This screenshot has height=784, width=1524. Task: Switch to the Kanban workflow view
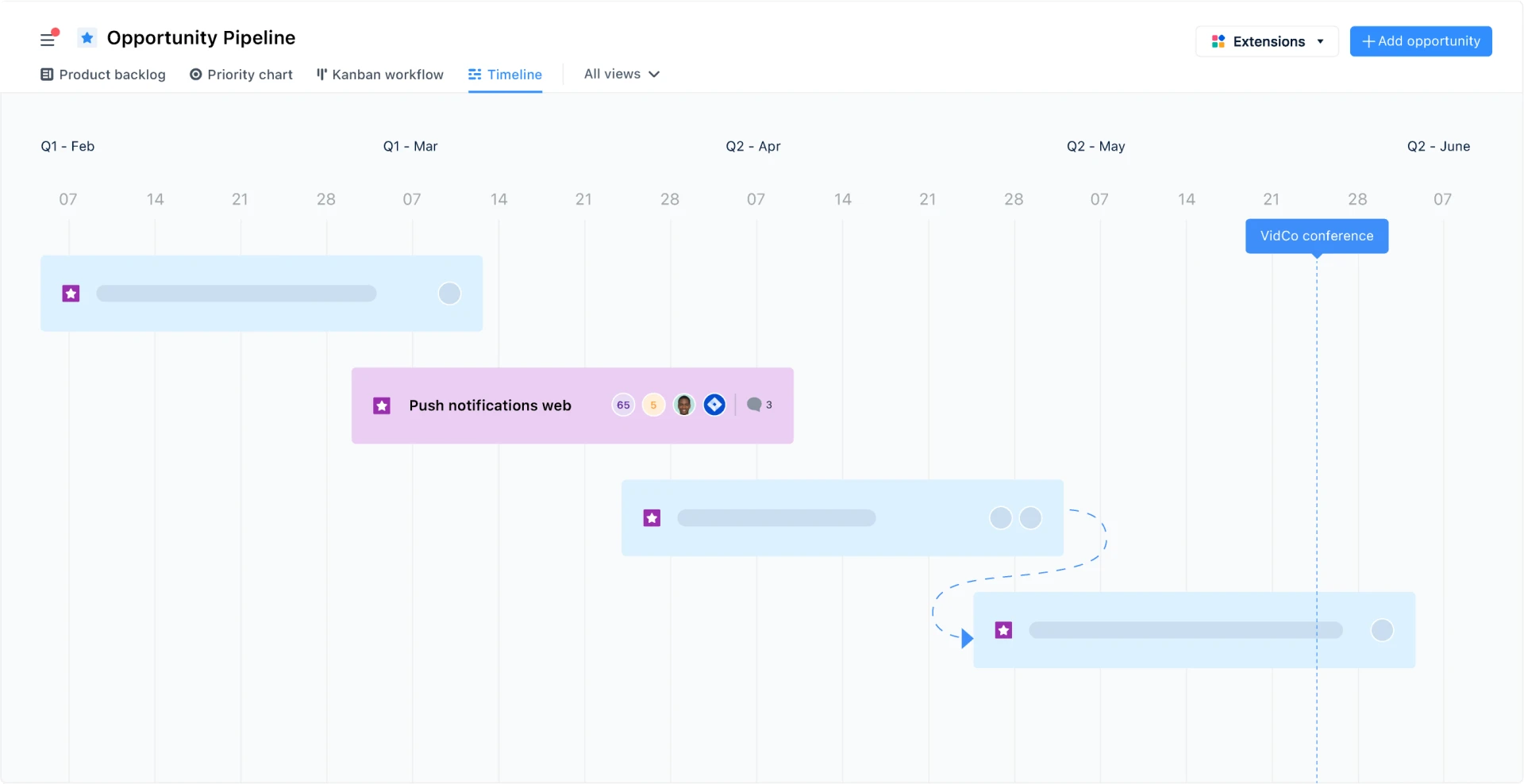click(x=380, y=74)
